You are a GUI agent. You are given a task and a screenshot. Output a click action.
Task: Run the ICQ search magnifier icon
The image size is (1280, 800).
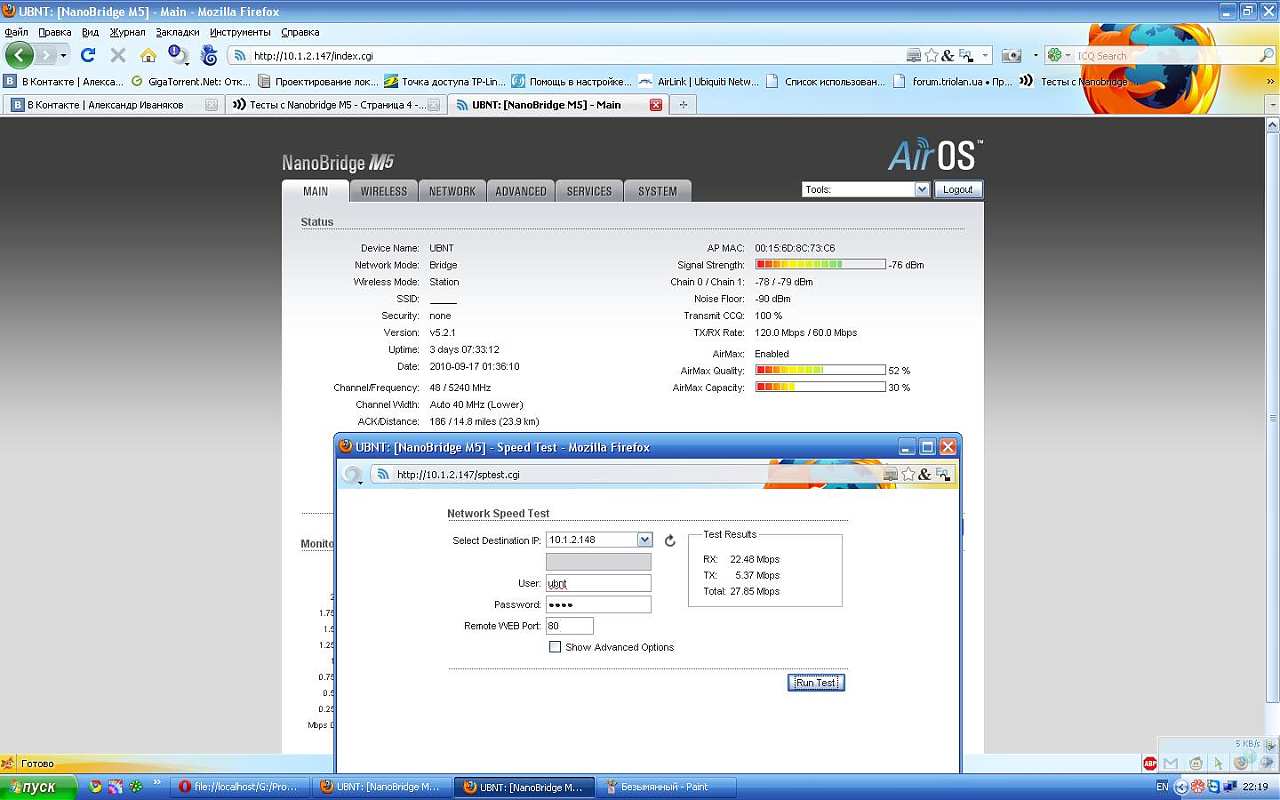(1267, 56)
